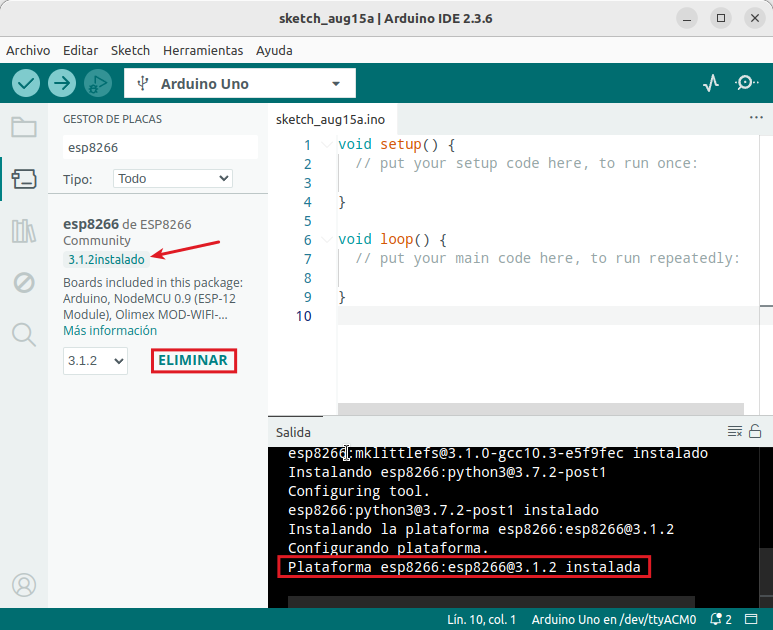This screenshot has width=773, height=630.
Task: Open the Arduino Uno board selector dropdown
Action: (240, 83)
